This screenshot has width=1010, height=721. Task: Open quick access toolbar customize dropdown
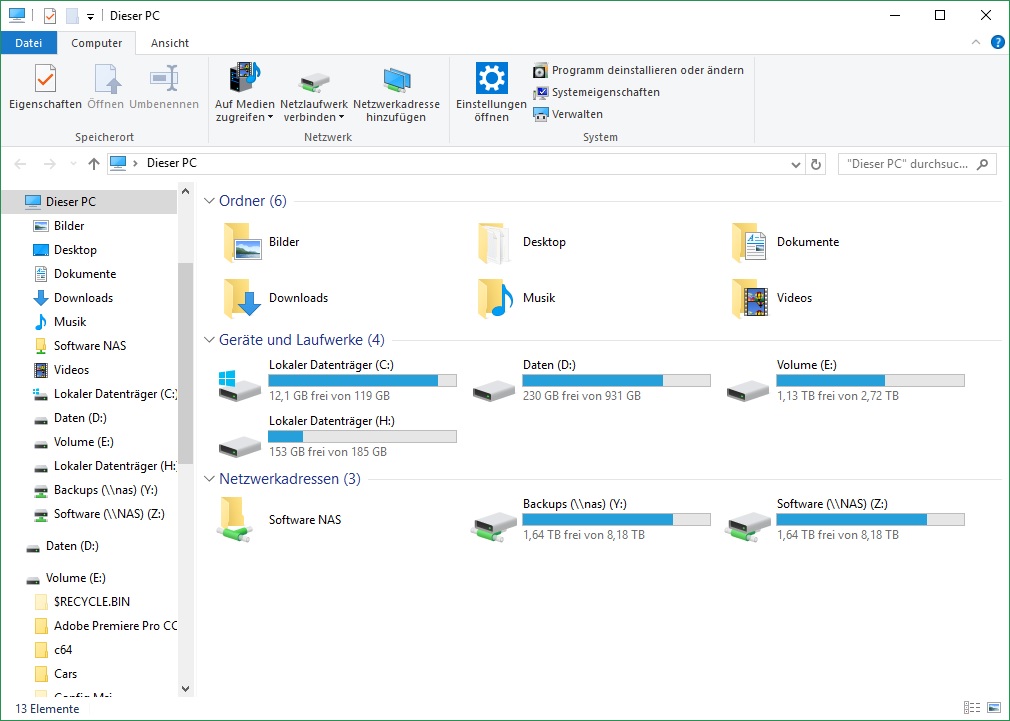(x=90, y=16)
